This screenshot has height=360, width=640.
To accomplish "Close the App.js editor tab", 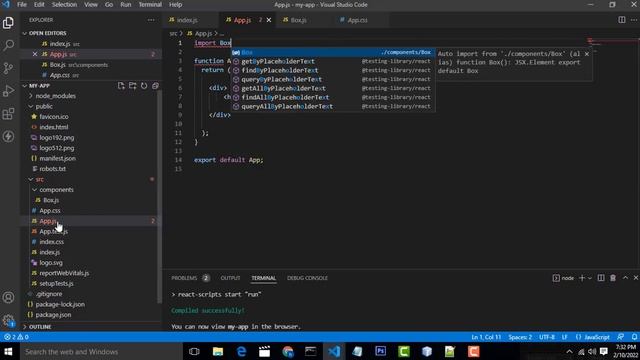I will click(269, 20).
